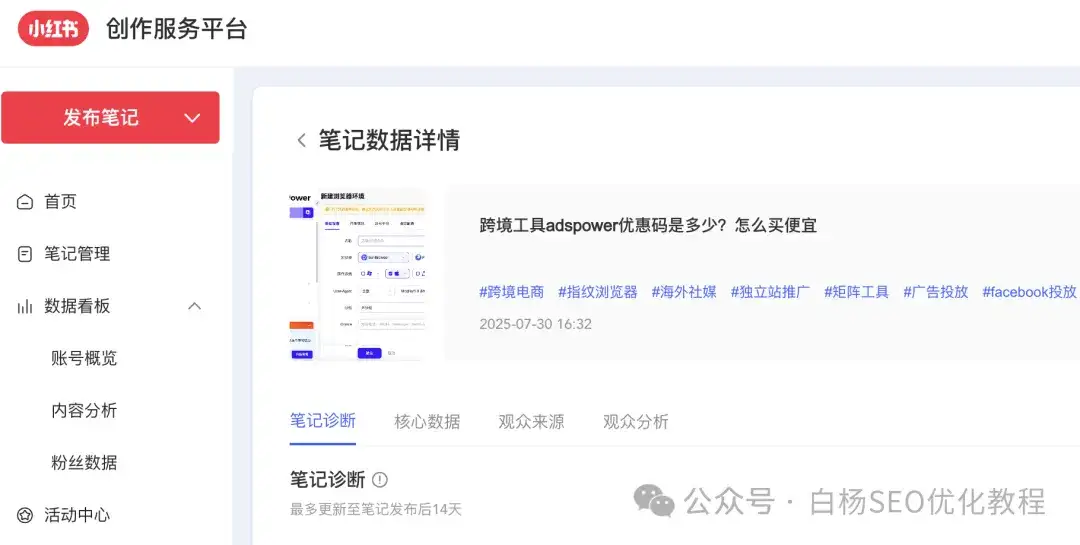Click the info icon beside 笔记诊断 heading
1080x545 pixels.
point(380,480)
